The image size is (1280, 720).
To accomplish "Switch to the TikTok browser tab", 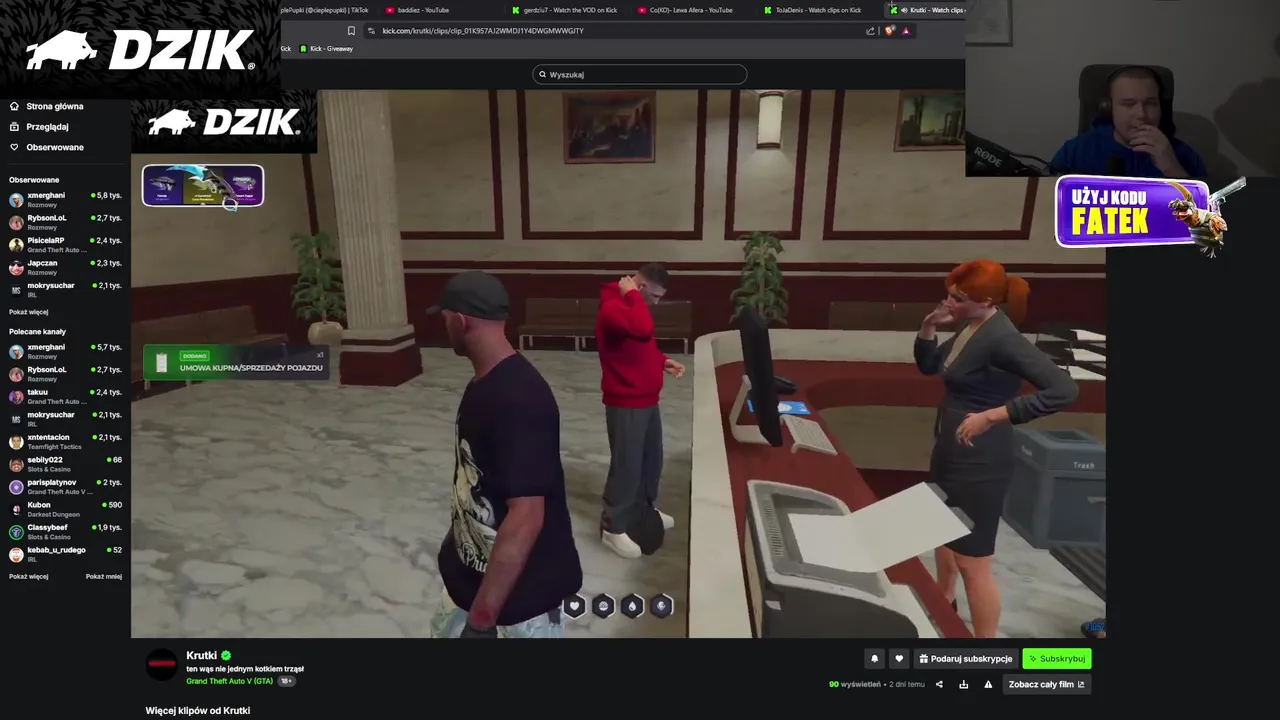I will (324, 10).
